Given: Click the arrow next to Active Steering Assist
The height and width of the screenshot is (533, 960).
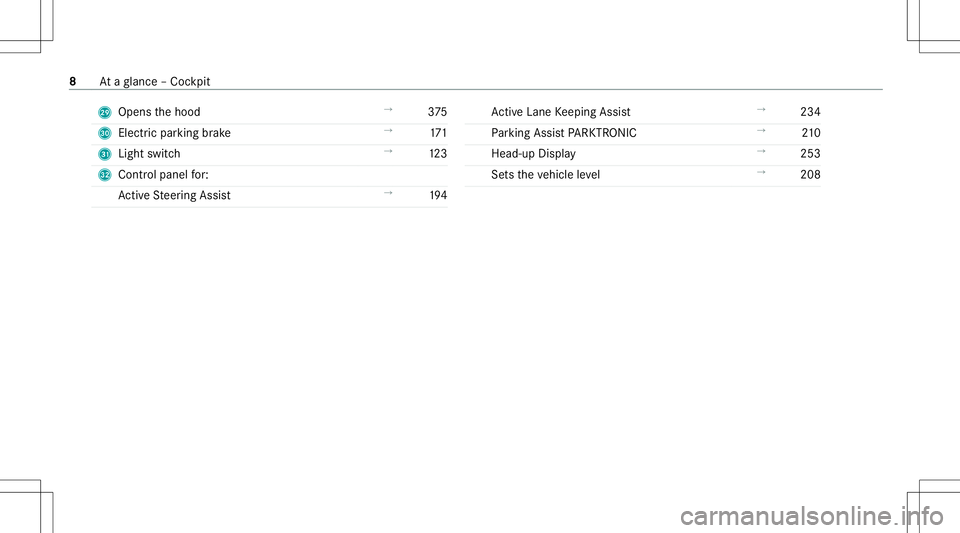Looking at the screenshot, I should [x=388, y=193].
